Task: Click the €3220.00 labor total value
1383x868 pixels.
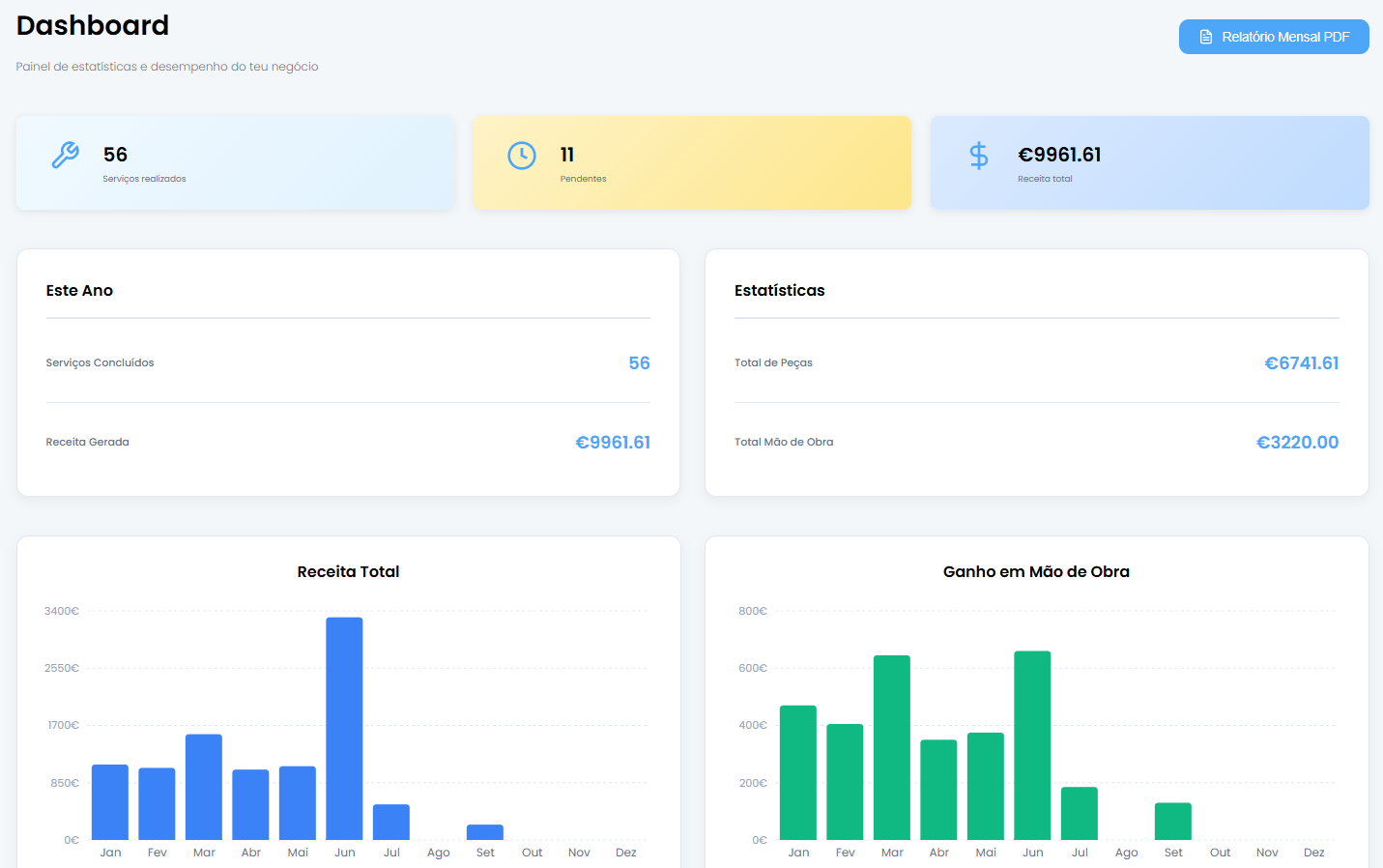Action: pyautogui.click(x=1297, y=443)
